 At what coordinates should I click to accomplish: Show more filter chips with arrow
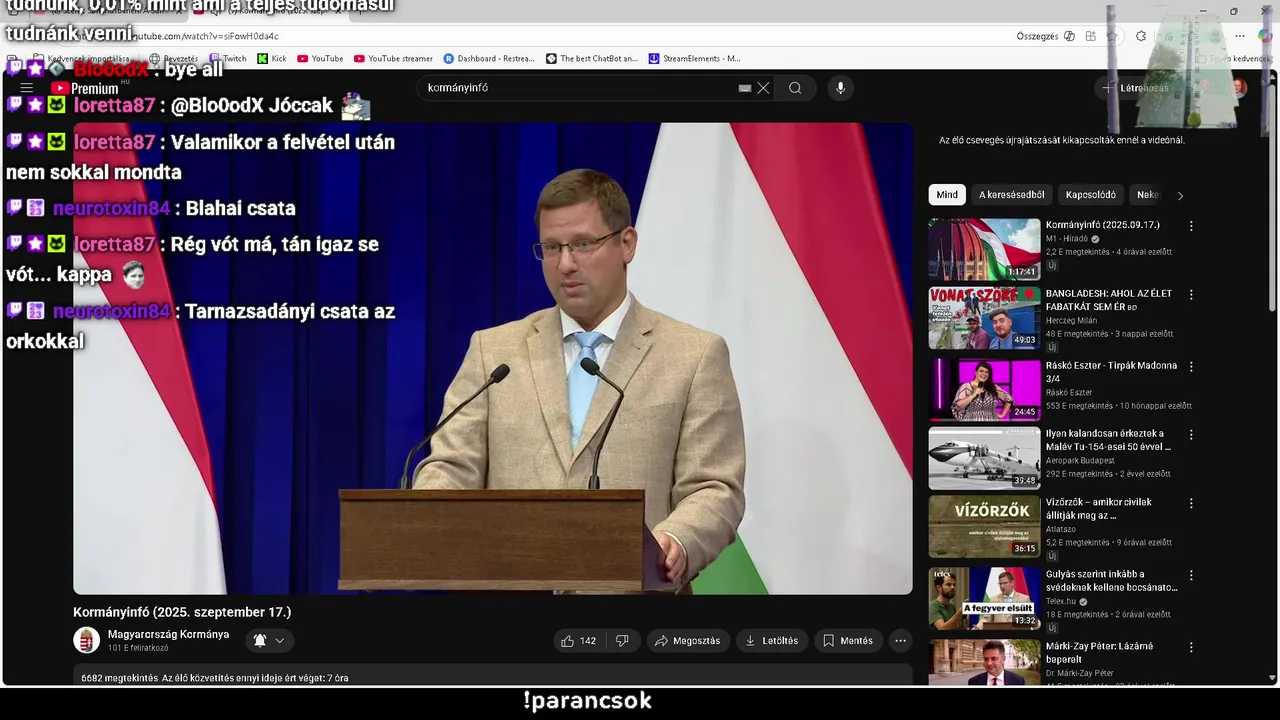pos(1180,196)
